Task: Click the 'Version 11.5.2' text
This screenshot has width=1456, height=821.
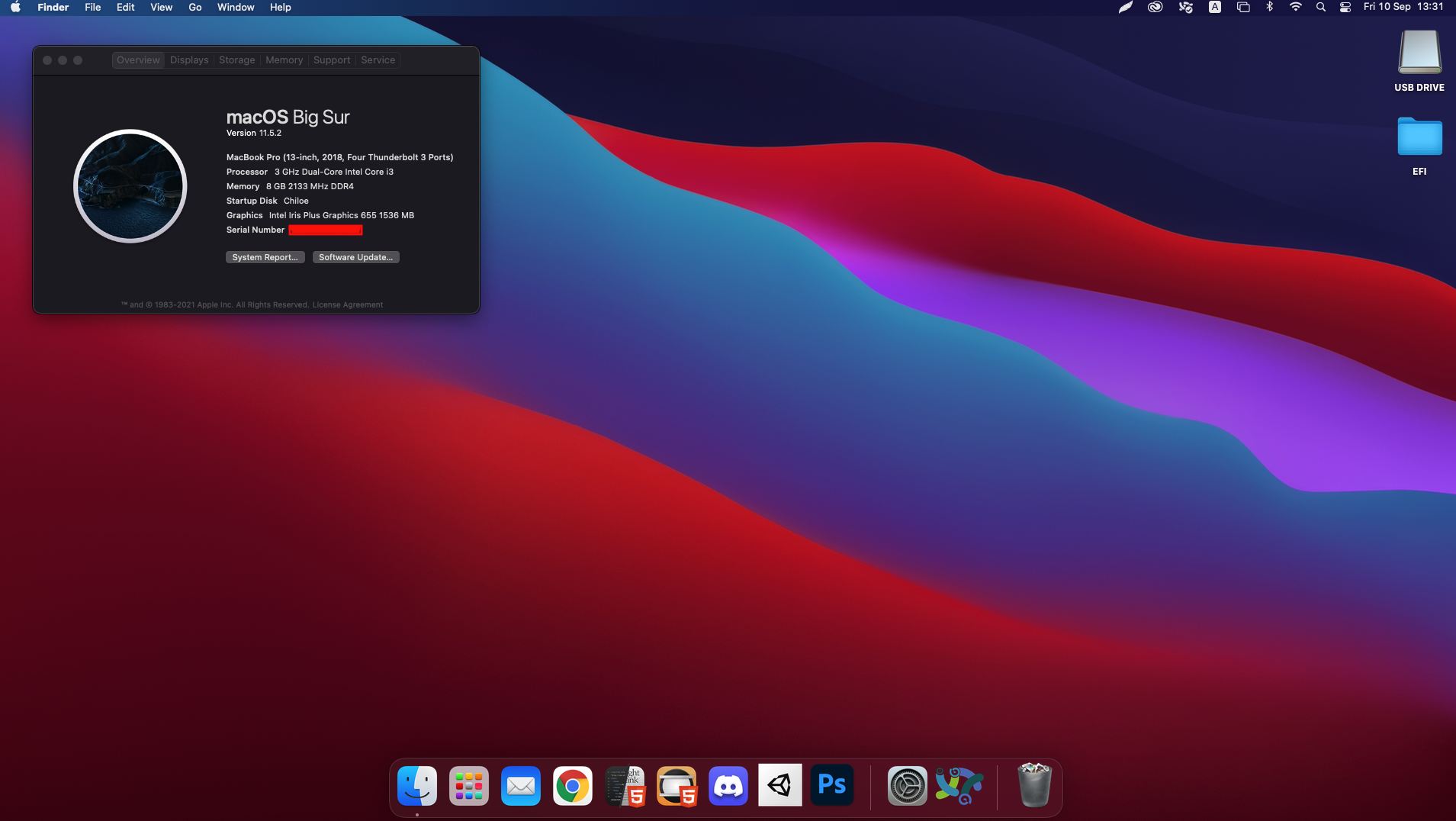Action: [x=254, y=133]
